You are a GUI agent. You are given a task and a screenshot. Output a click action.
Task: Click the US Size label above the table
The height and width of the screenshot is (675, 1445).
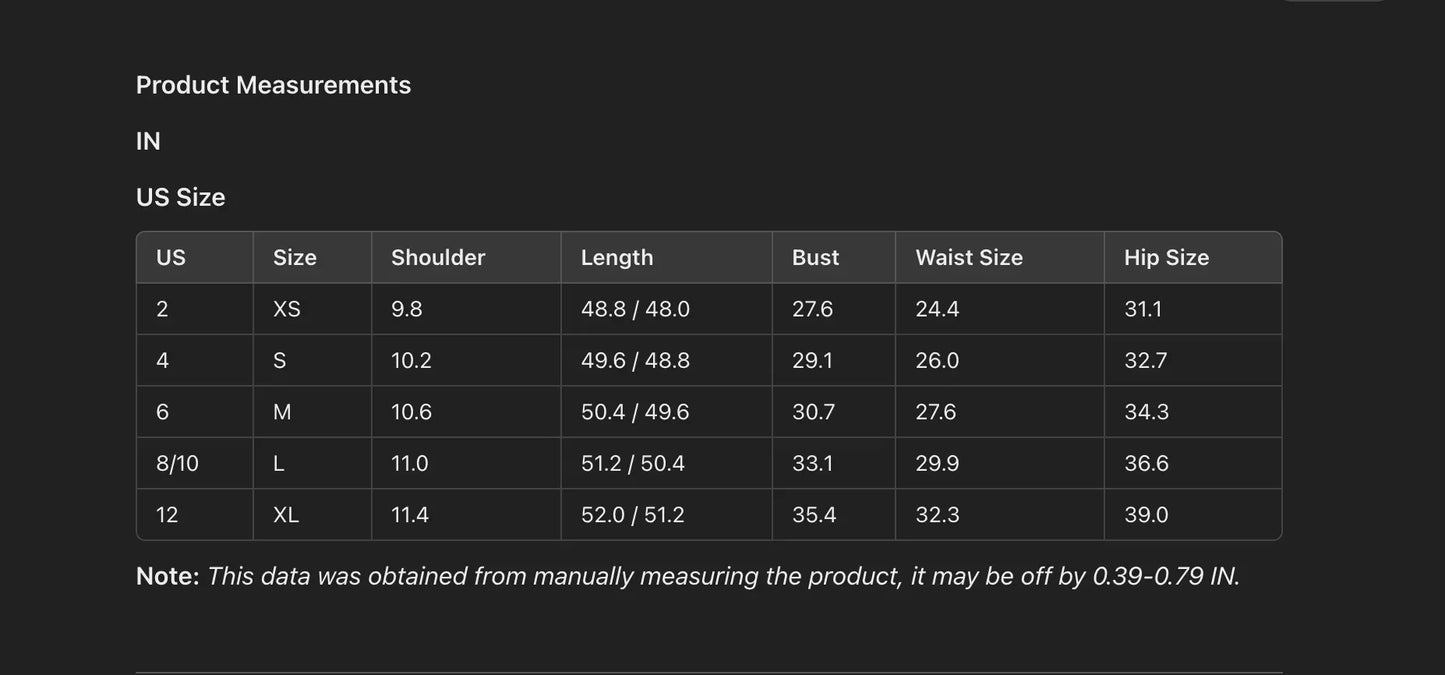coord(180,197)
